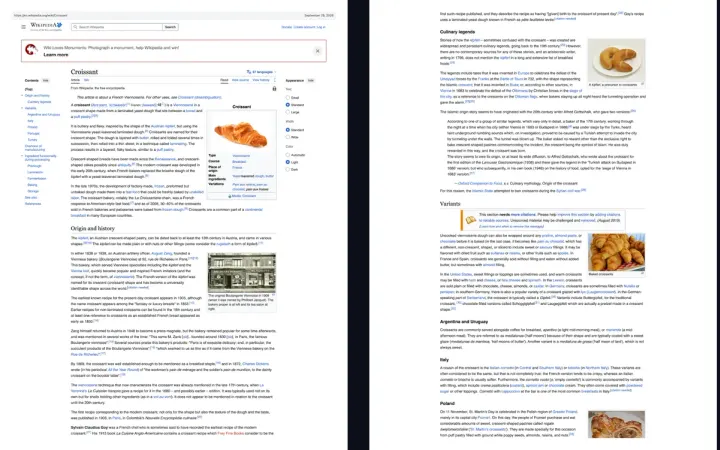Select Standard text size

(287, 105)
